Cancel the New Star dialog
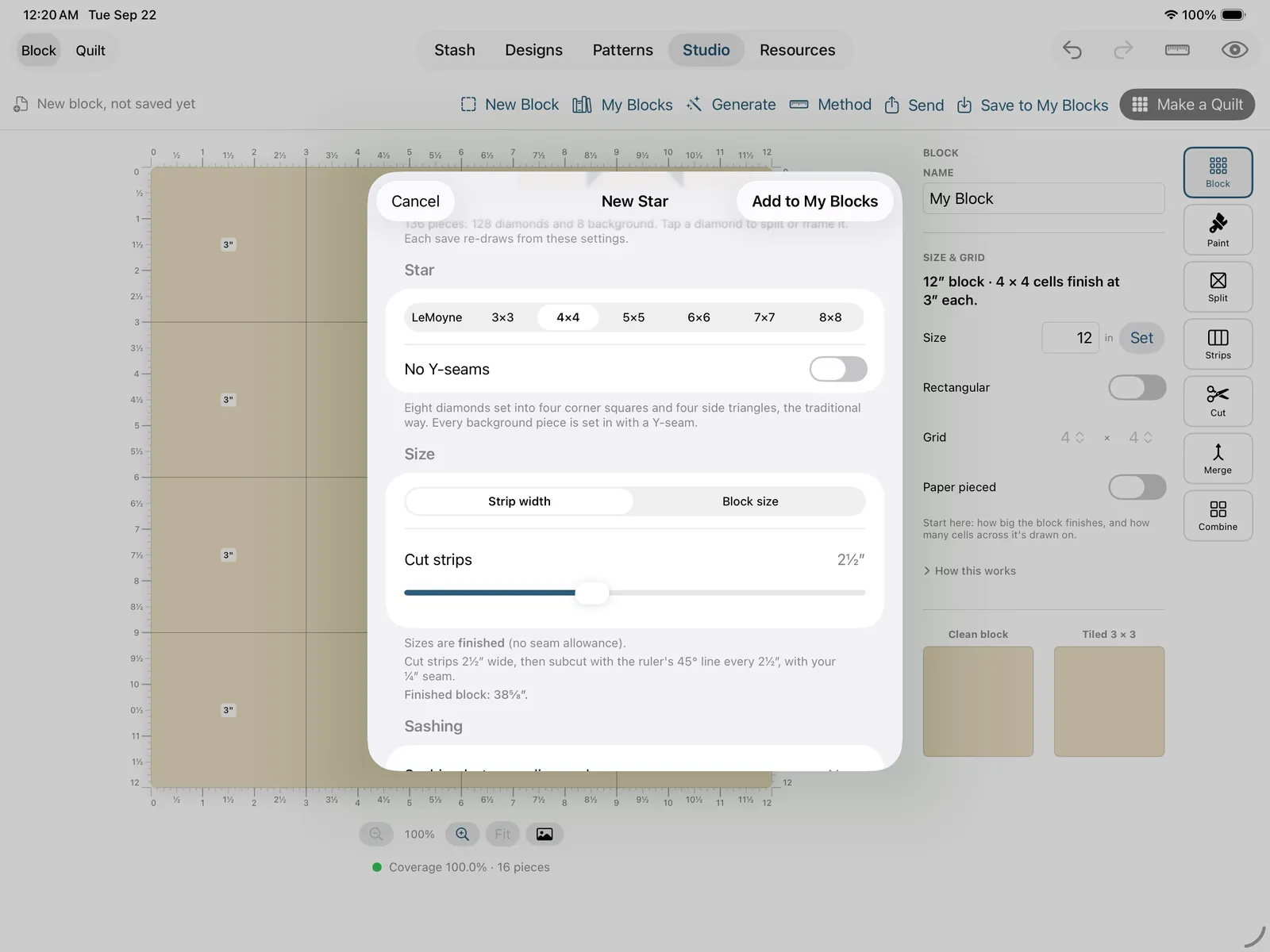1270x952 pixels. click(x=415, y=202)
